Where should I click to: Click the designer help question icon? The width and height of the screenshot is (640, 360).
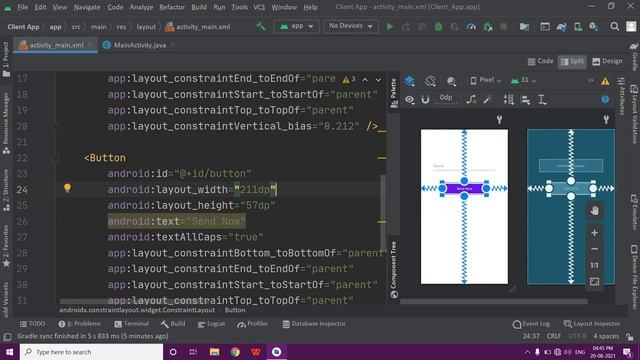coord(605,99)
